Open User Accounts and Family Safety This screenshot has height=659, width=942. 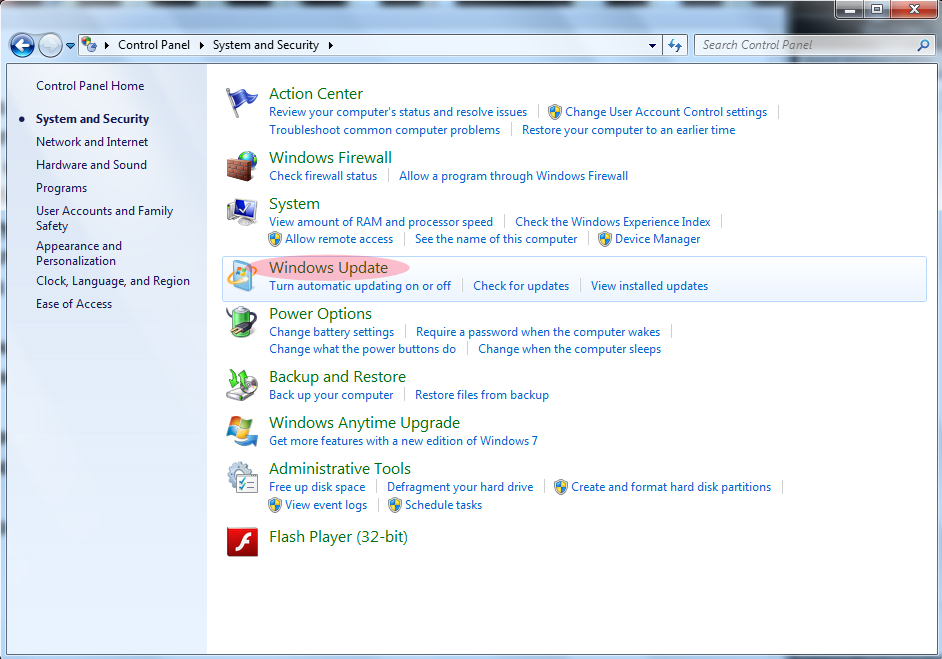pyautogui.click(x=105, y=218)
